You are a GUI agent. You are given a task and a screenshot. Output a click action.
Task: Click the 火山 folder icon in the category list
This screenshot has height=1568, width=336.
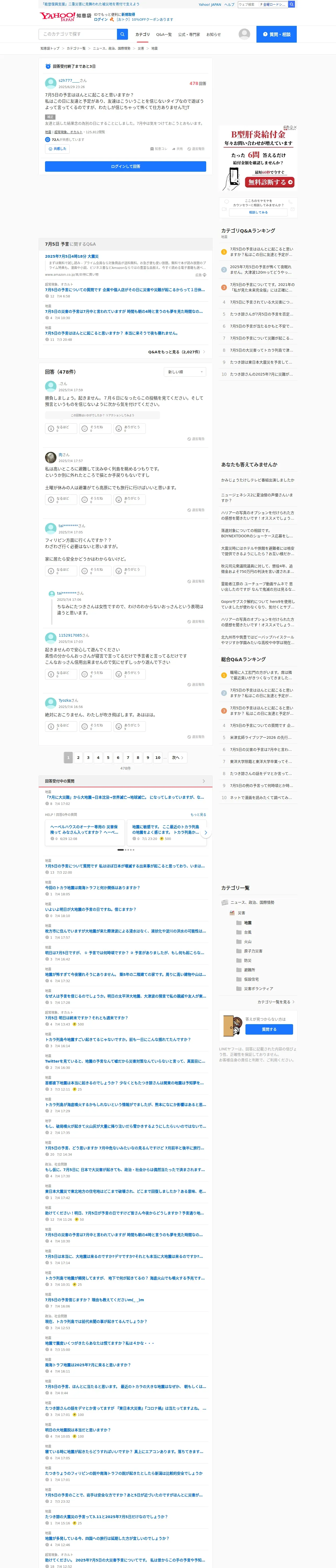tap(239, 942)
